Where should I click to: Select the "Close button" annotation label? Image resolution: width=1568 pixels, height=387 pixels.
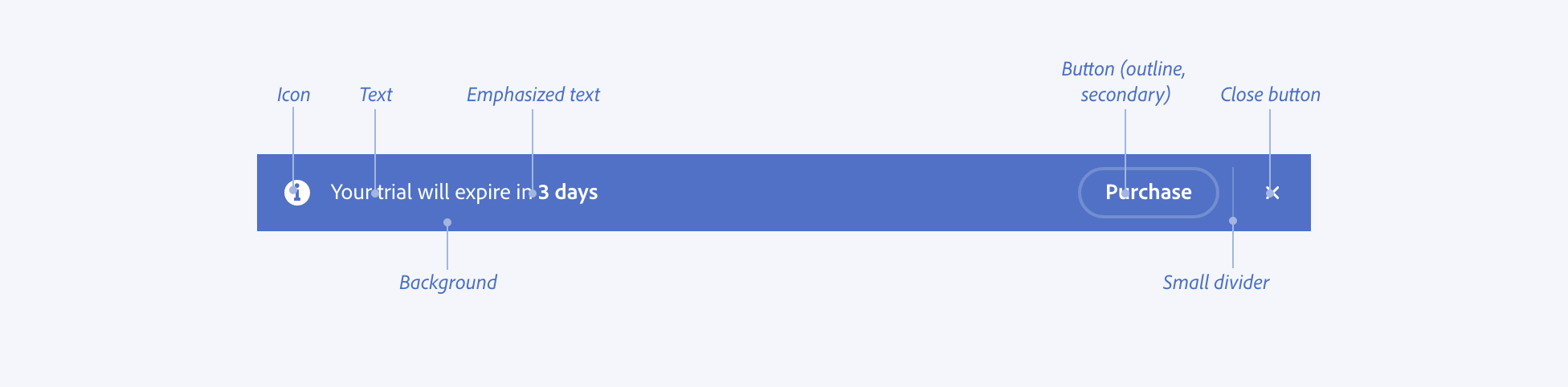click(x=1270, y=95)
